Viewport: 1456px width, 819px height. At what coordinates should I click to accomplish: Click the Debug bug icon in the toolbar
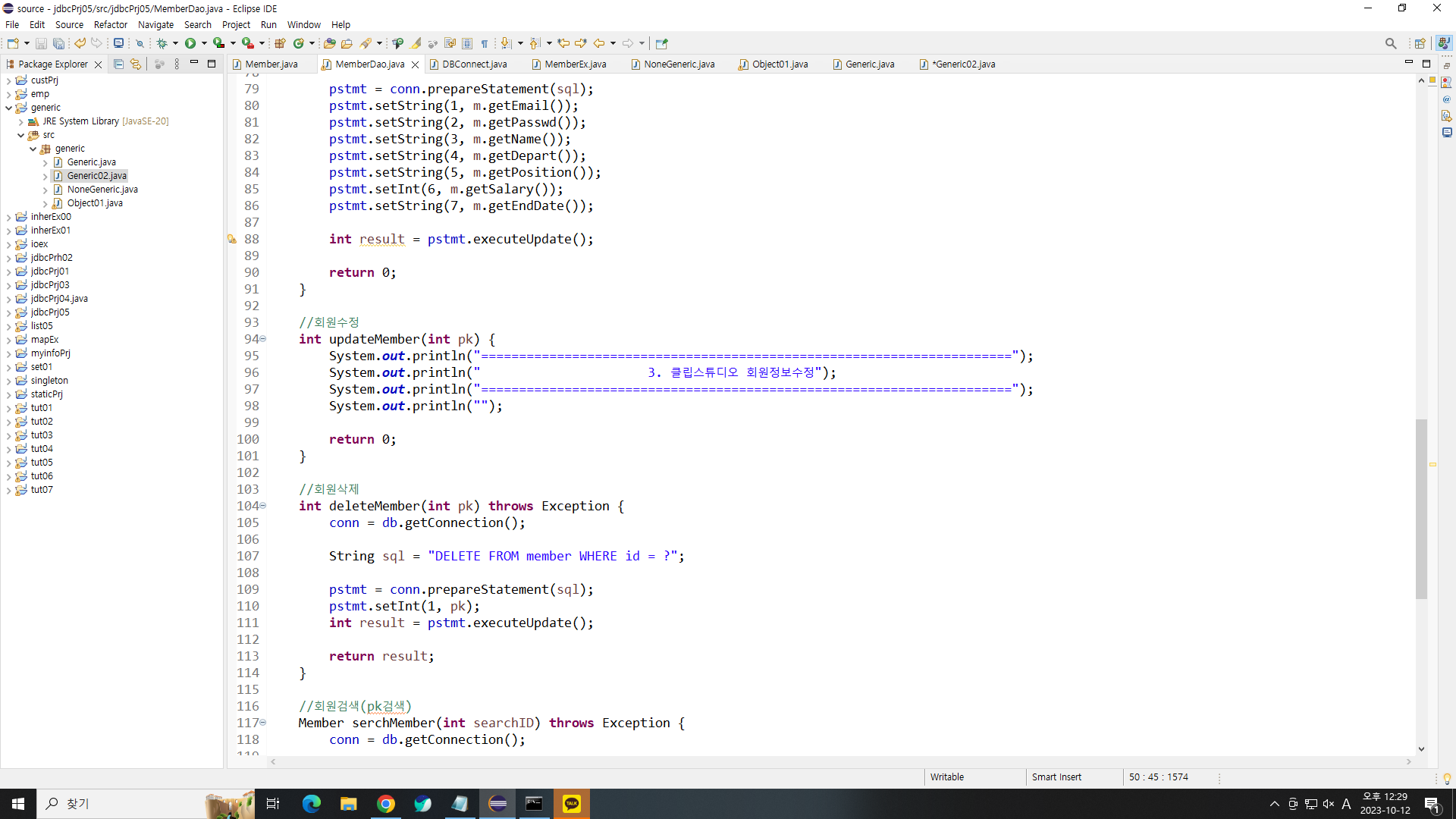coord(162,43)
